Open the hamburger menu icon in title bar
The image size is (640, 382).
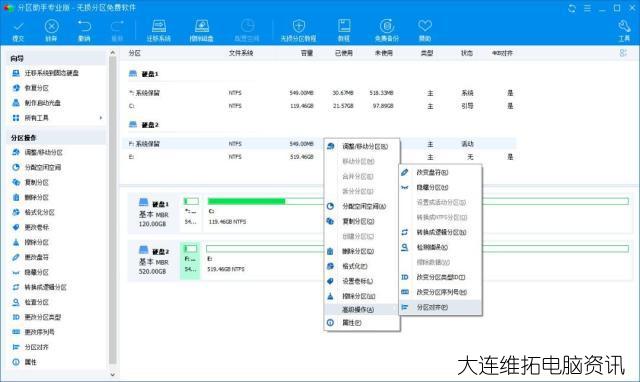click(x=587, y=8)
